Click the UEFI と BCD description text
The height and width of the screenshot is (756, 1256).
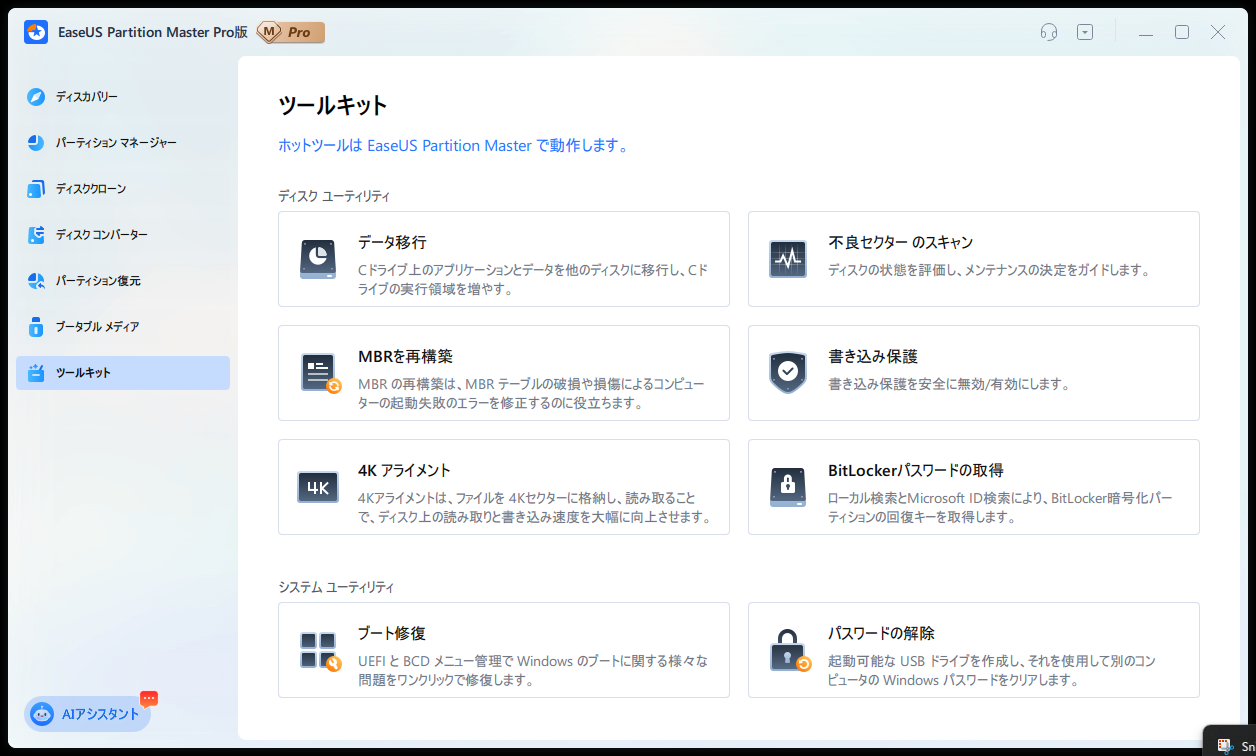point(533,671)
